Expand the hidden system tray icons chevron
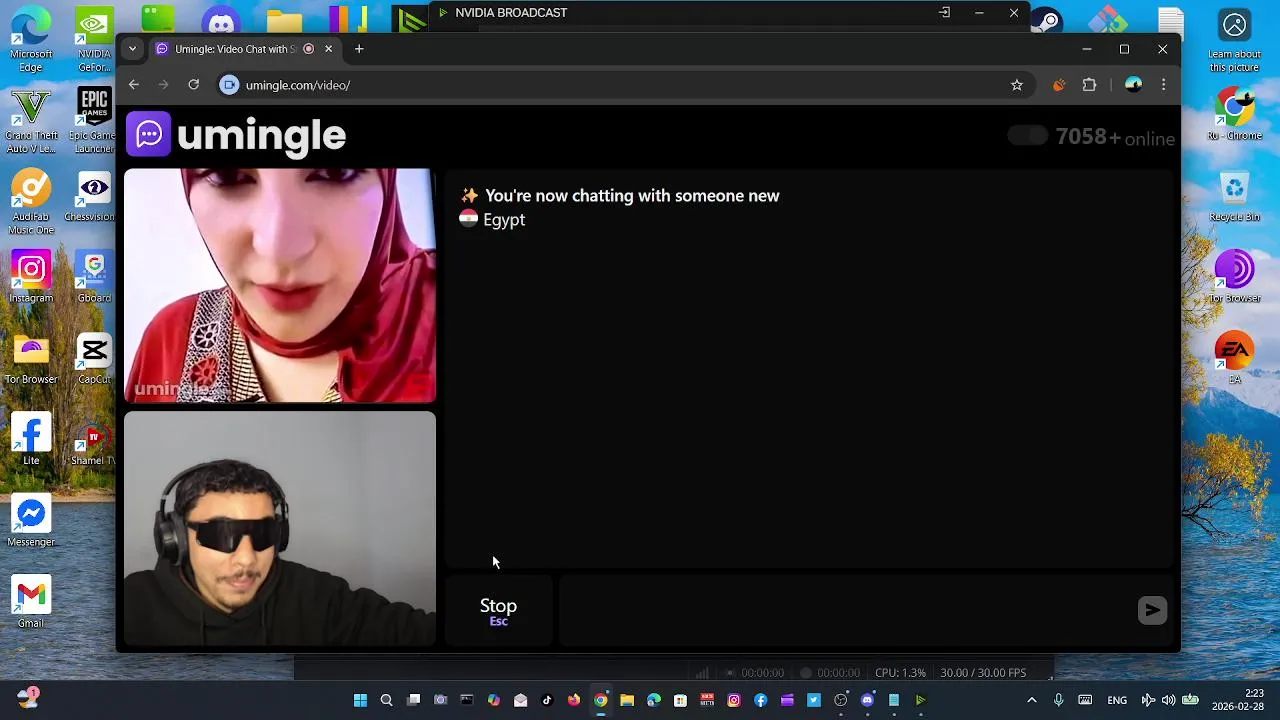Image resolution: width=1280 pixels, height=720 pixels. click(1032, 700)
